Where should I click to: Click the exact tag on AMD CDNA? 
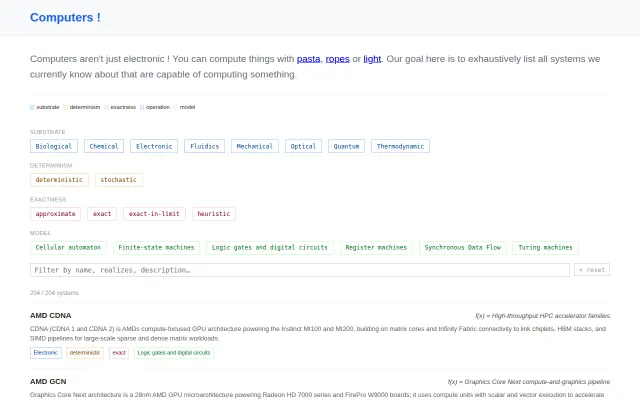119,353
